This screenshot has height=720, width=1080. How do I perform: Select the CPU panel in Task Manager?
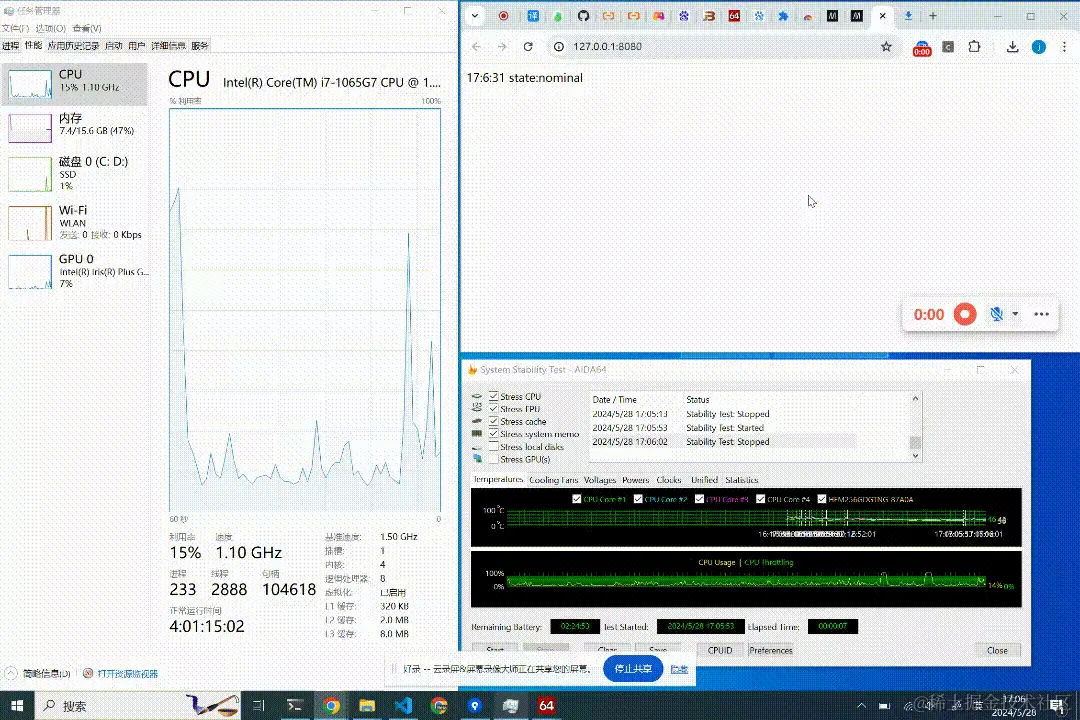pyautogui.click(x=74, y=84)
